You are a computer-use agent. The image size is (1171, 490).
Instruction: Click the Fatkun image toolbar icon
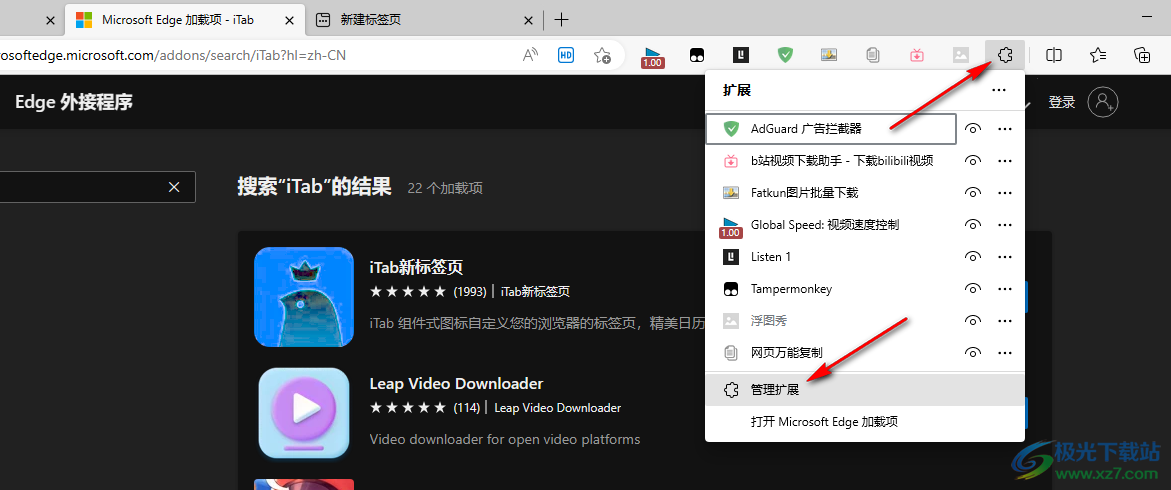828,55
